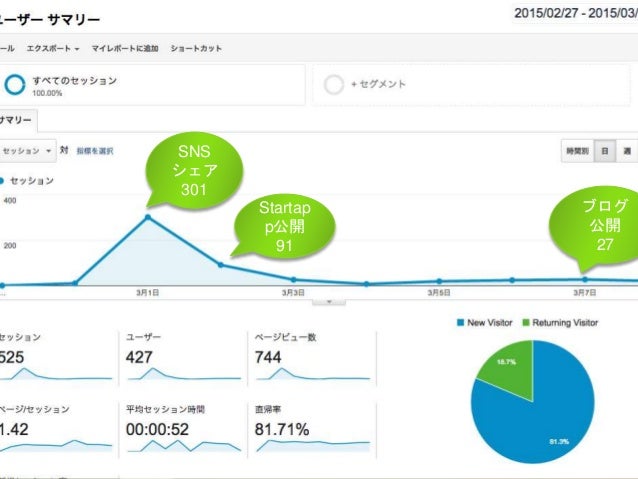The image size is (638, 479).
Task: Click the data point at the Startapp公開 day
Action: (221, 265)
